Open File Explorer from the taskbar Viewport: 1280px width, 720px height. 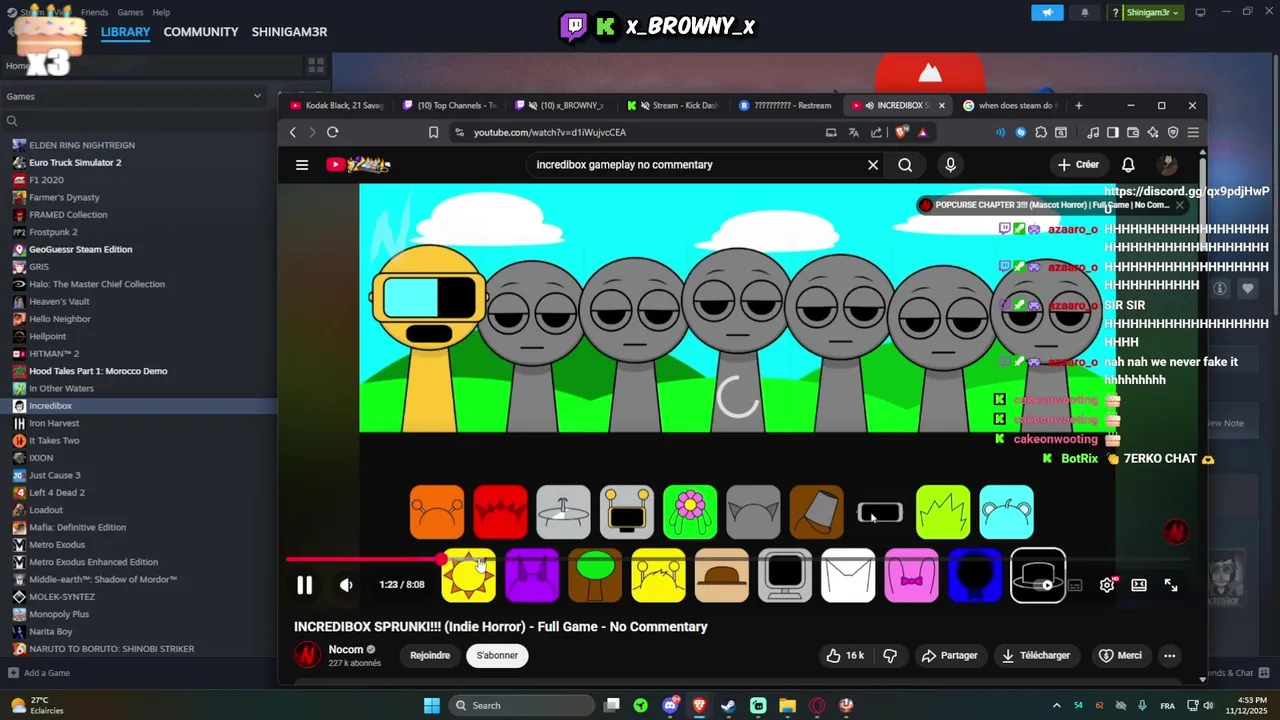tap(787, 705)
